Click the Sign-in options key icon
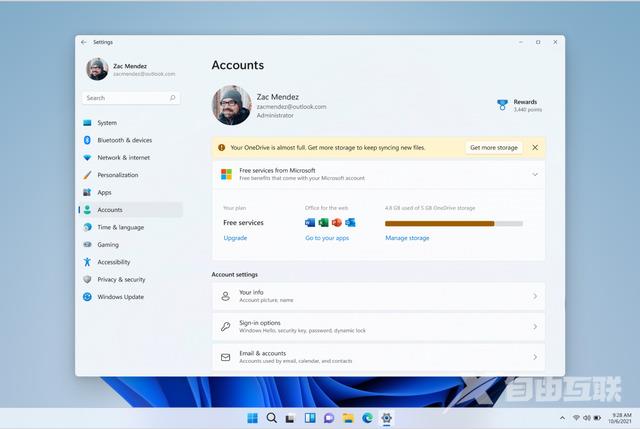The height and width of the screenshot is (429, 640). pos(225,327)
